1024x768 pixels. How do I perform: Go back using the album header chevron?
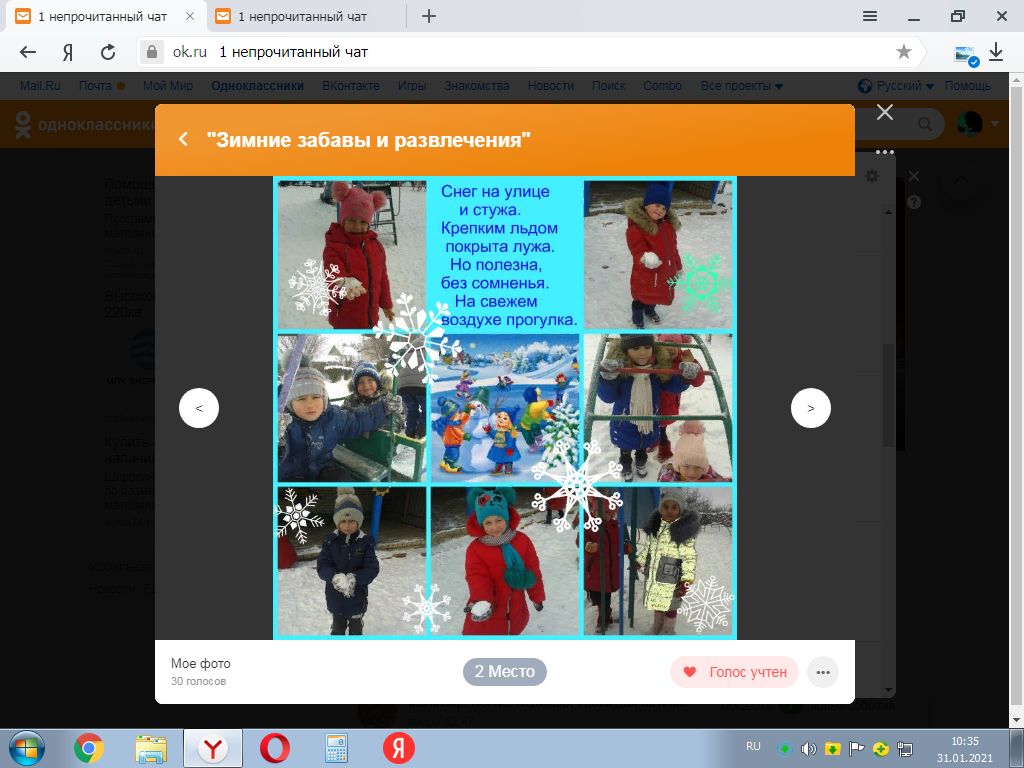coord(183,140)
